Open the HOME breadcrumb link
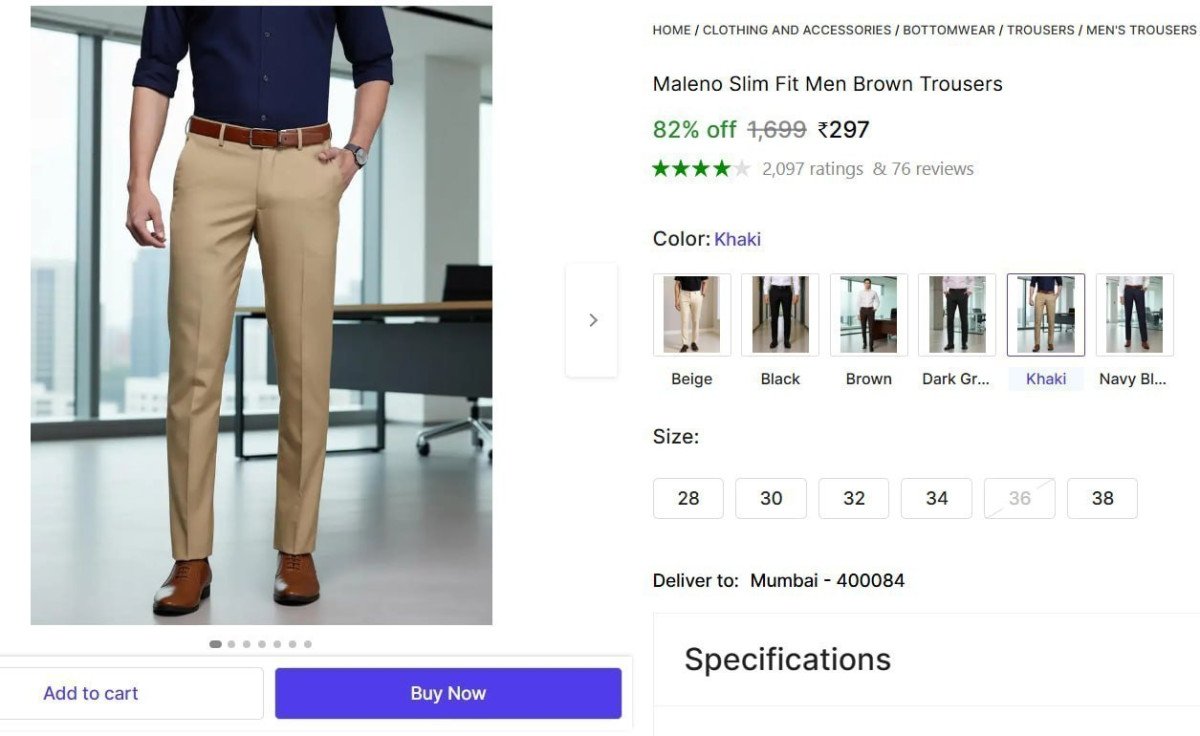Screen dimensions: 1200x736 pos(671,30)
